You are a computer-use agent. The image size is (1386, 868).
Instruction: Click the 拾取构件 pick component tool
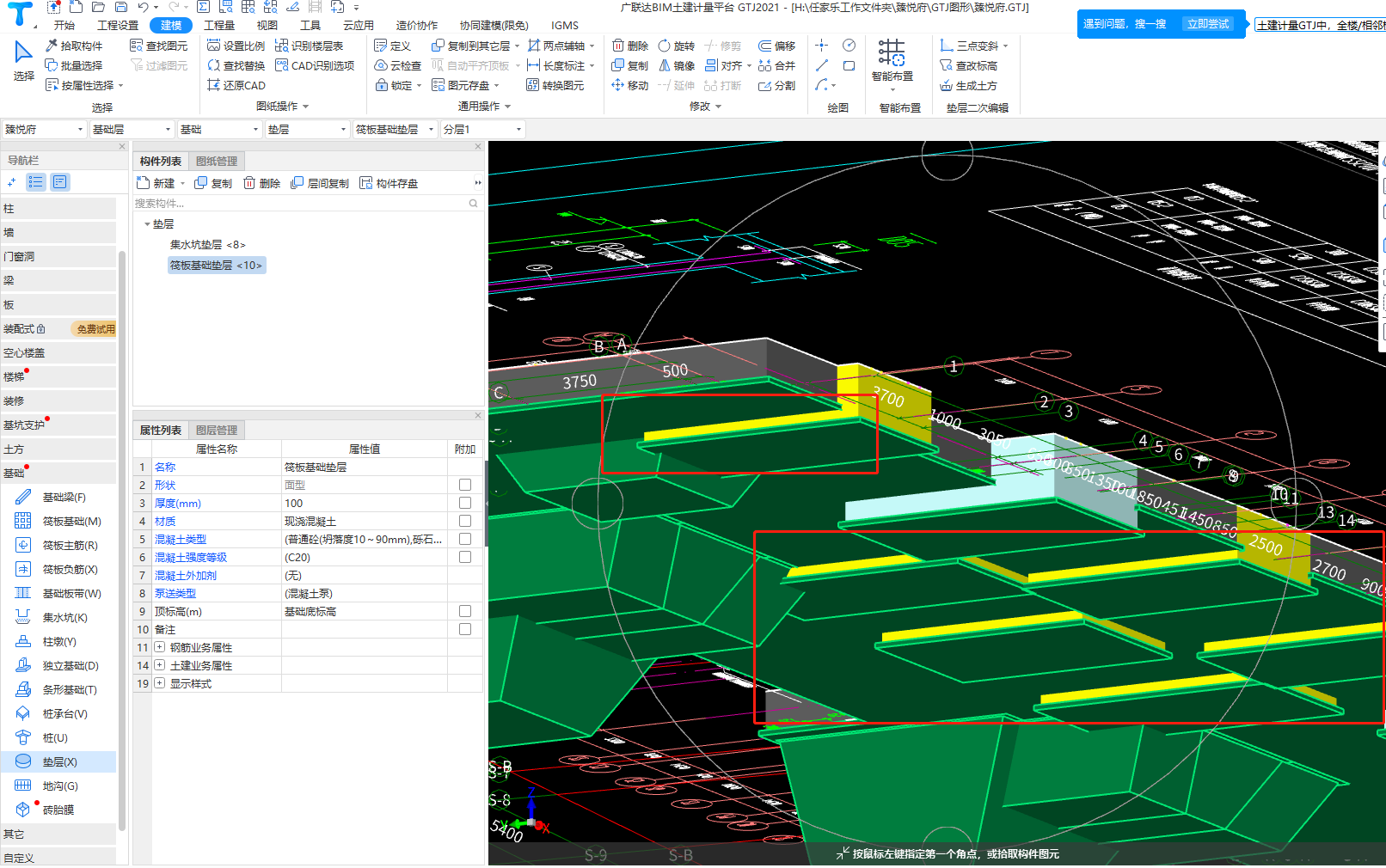(x=74, y=46)
